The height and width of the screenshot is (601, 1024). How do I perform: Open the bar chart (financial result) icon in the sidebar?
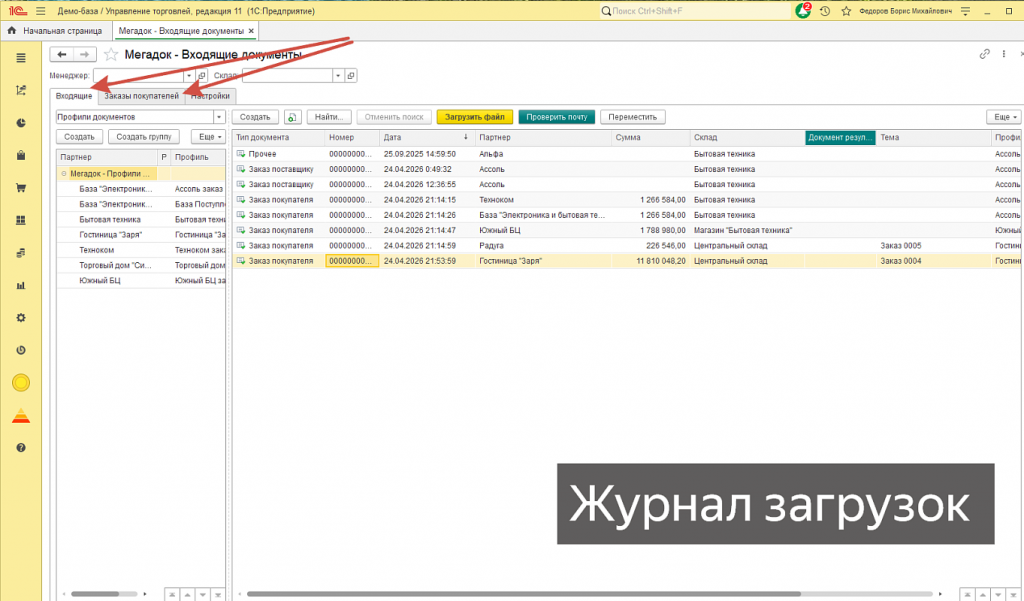click(21, 285)
